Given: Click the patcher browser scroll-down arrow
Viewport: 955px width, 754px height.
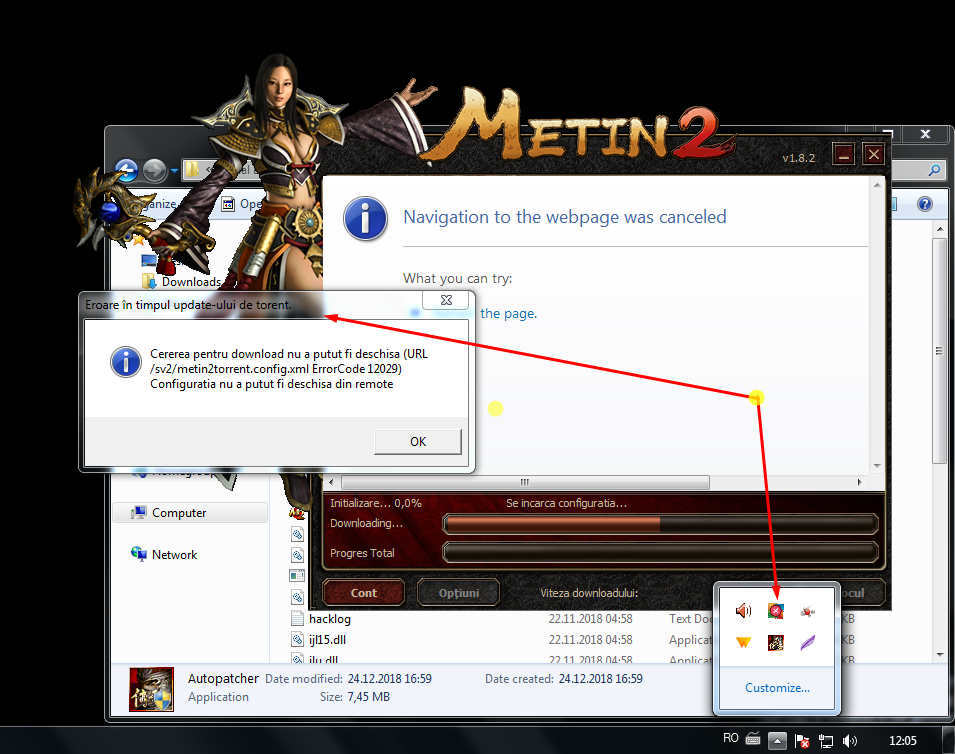Looking at the screenshot, I should [x=877, y=466].
